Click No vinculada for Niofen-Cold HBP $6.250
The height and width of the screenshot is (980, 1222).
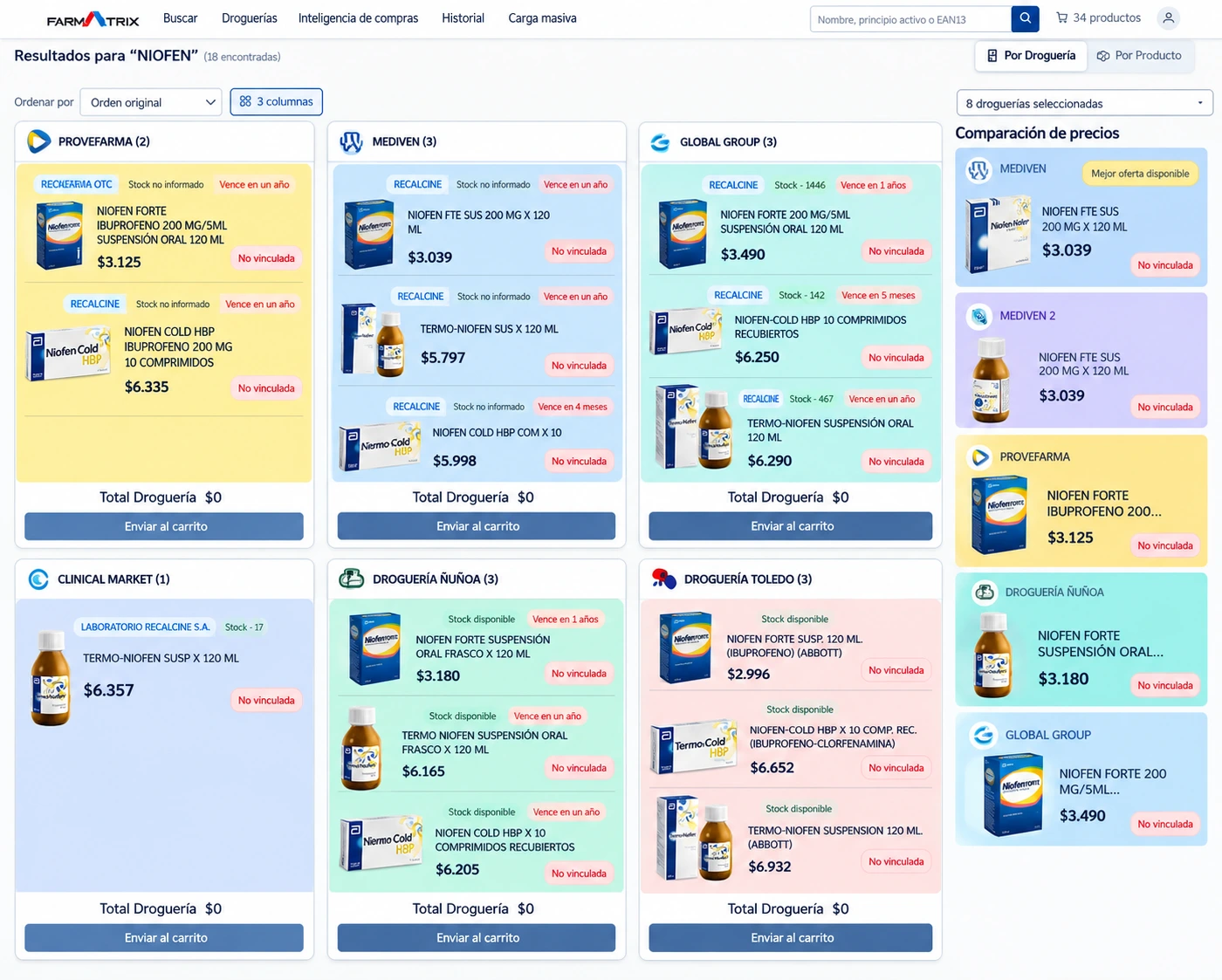pyautogui.click(x=896, y=358)
